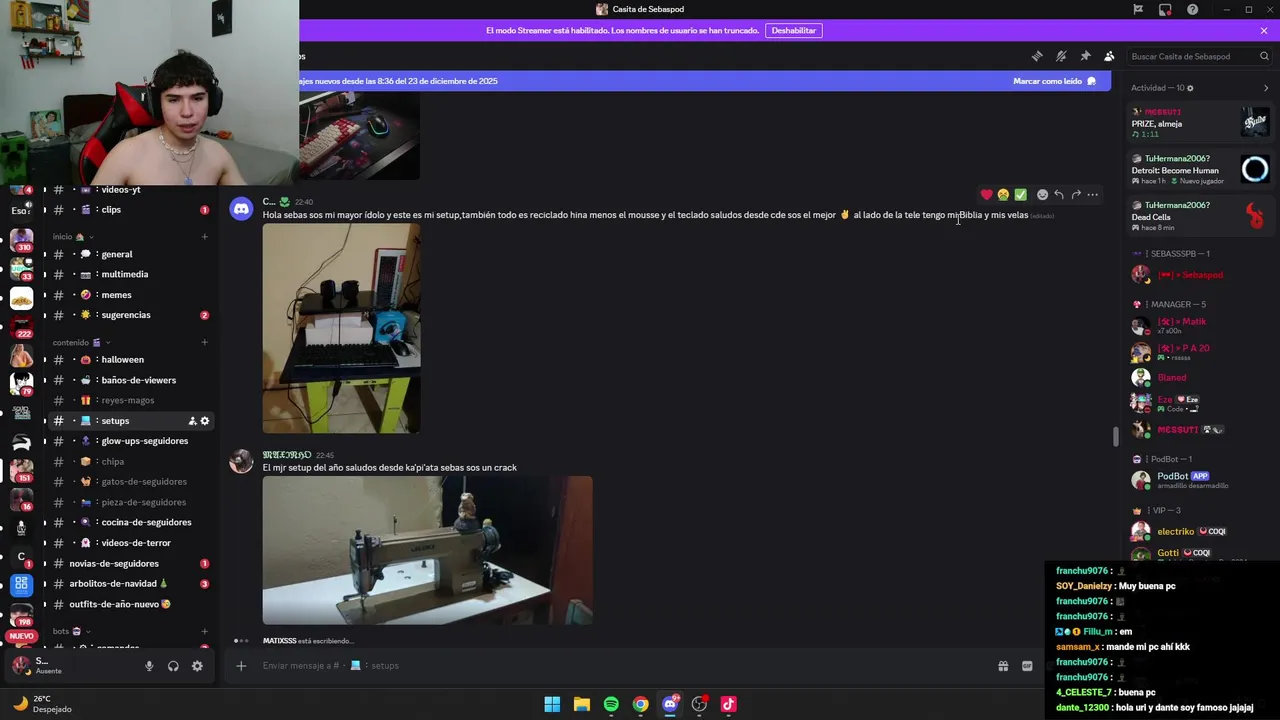Image resolution: width=1280 pixels, height=720 pixels.
Task: Open user settings gear icon
Action: coord(197,666)
